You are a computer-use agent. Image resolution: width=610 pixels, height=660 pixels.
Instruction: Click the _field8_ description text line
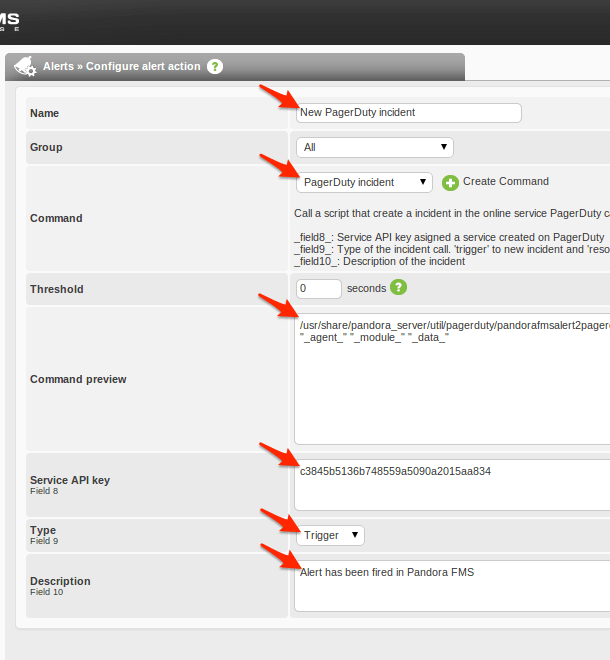click(x=449, y=237)
